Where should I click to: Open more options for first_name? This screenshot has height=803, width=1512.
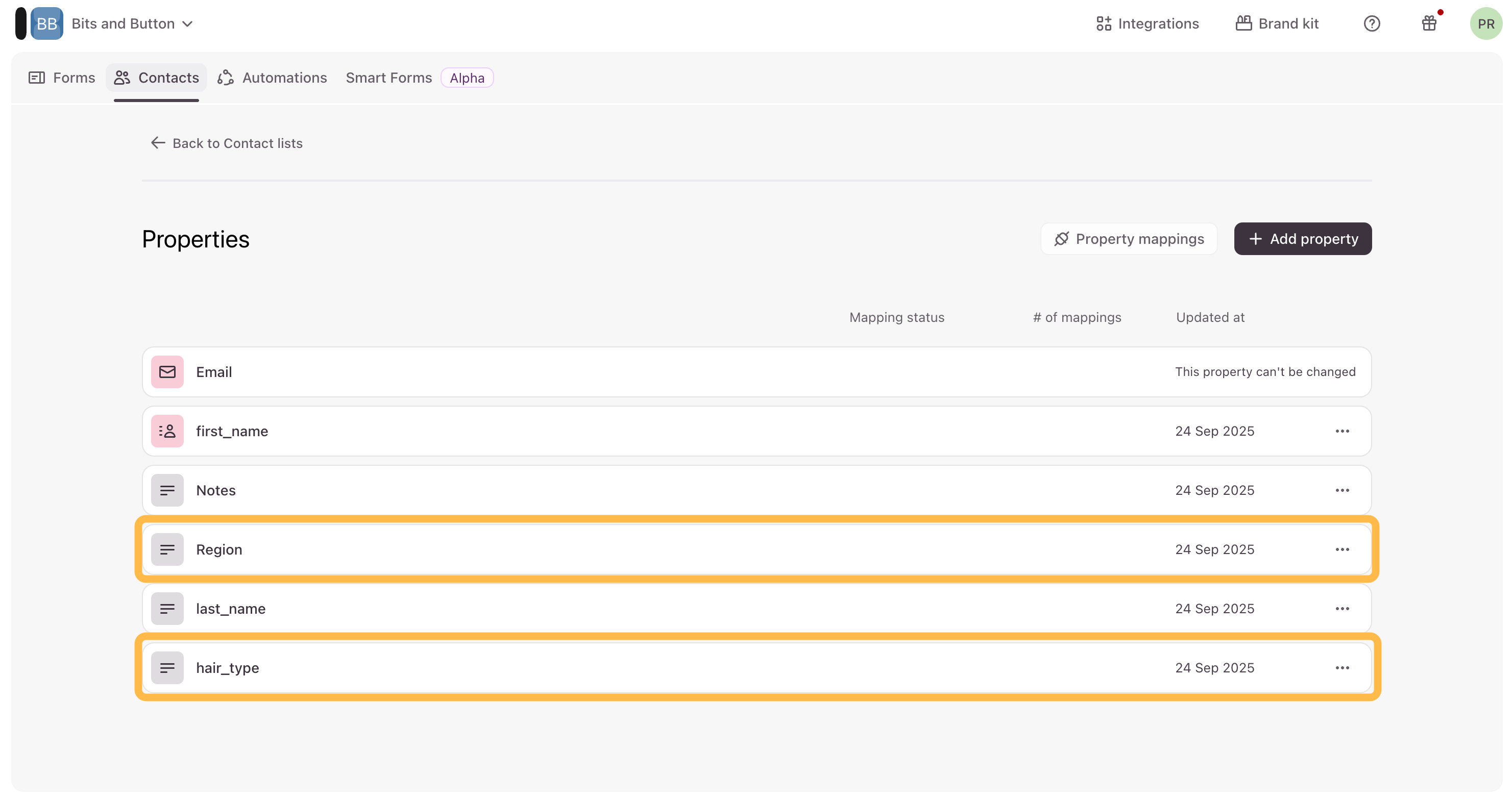1342,431
